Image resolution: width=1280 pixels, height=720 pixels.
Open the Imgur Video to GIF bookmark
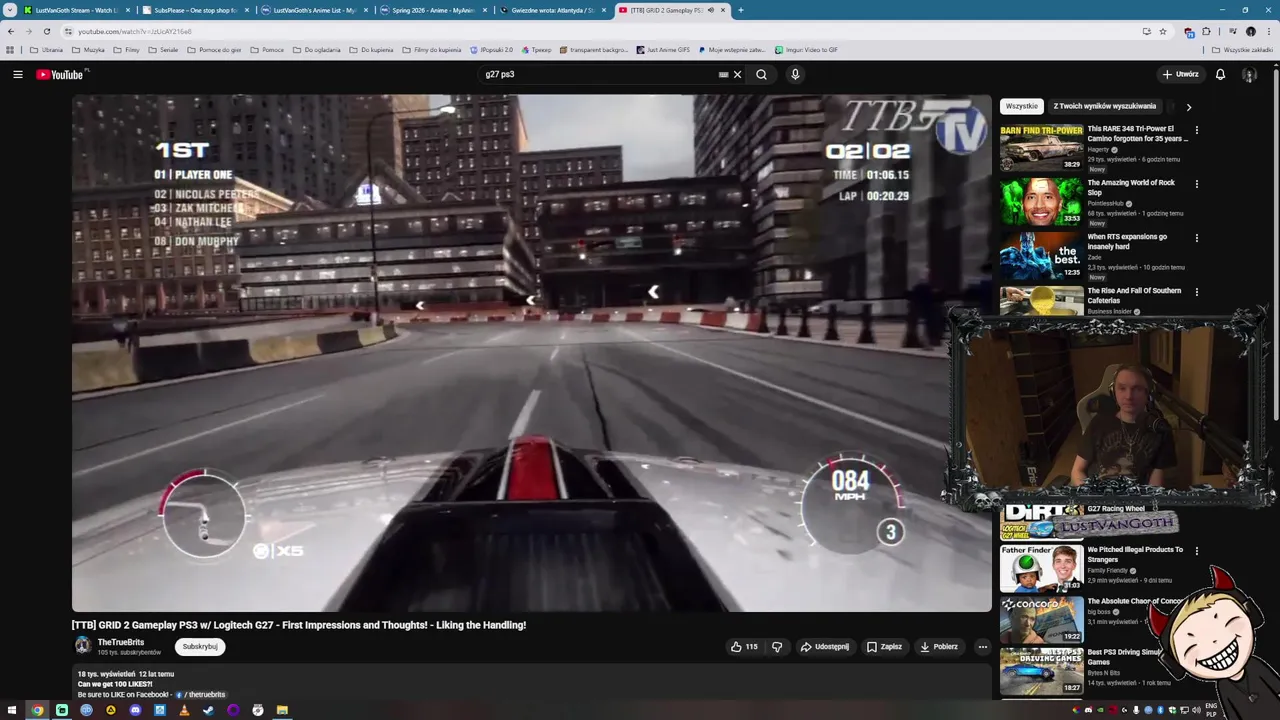806,49
